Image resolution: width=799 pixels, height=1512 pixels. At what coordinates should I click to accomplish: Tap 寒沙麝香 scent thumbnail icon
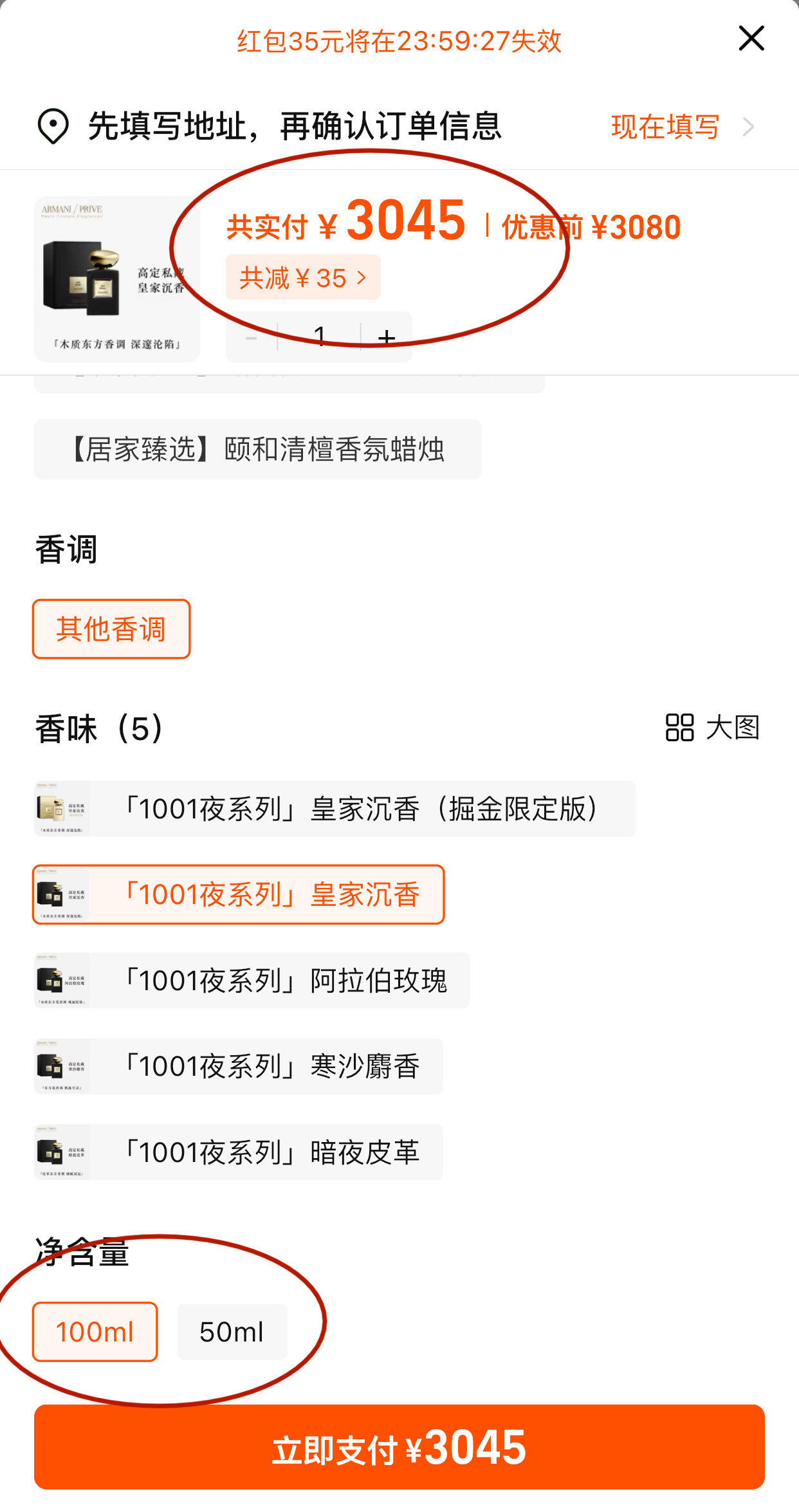pos(62,1066)
